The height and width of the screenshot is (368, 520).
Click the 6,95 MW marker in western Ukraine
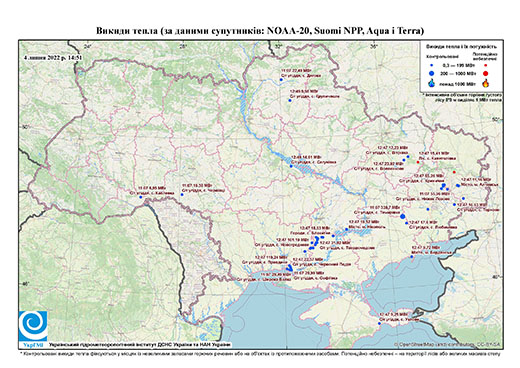[x=140, y=197]
